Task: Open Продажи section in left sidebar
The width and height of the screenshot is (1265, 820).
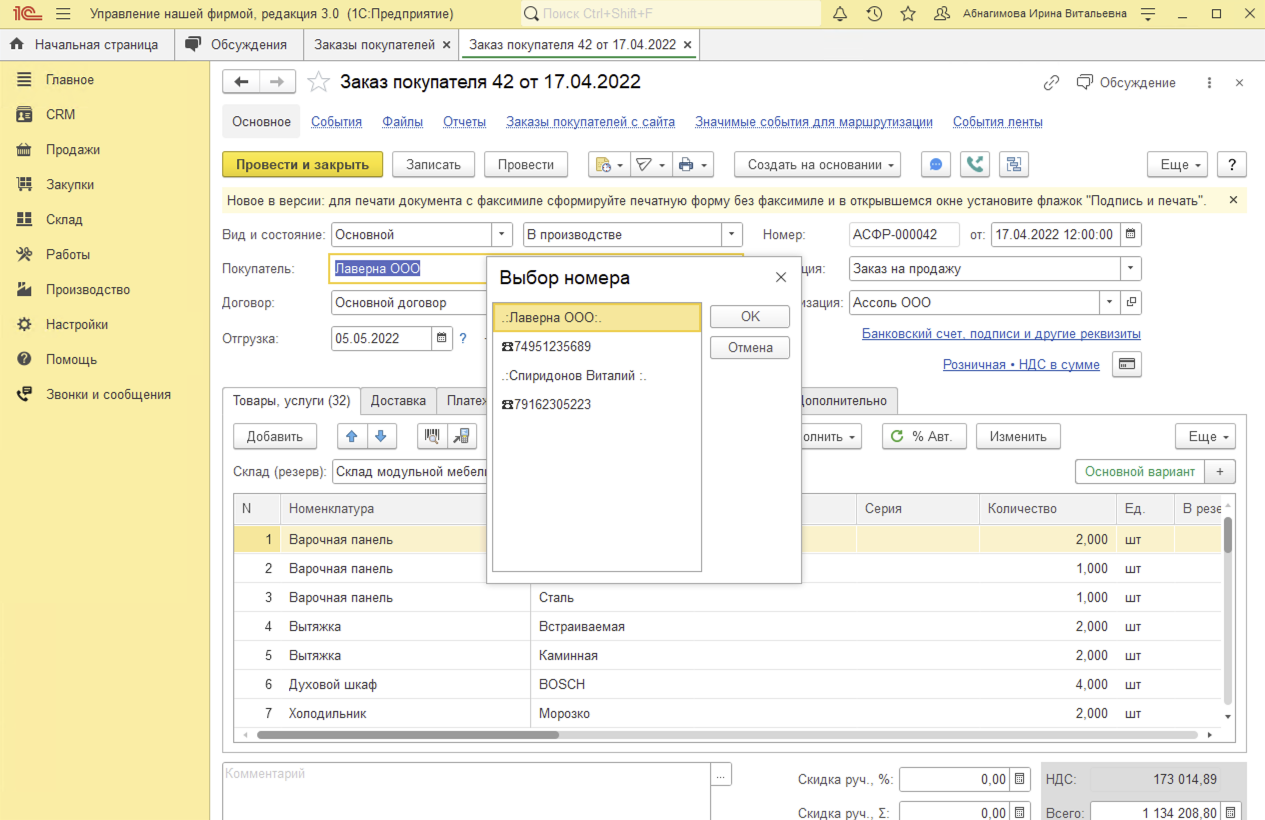Action: [72, 150]
